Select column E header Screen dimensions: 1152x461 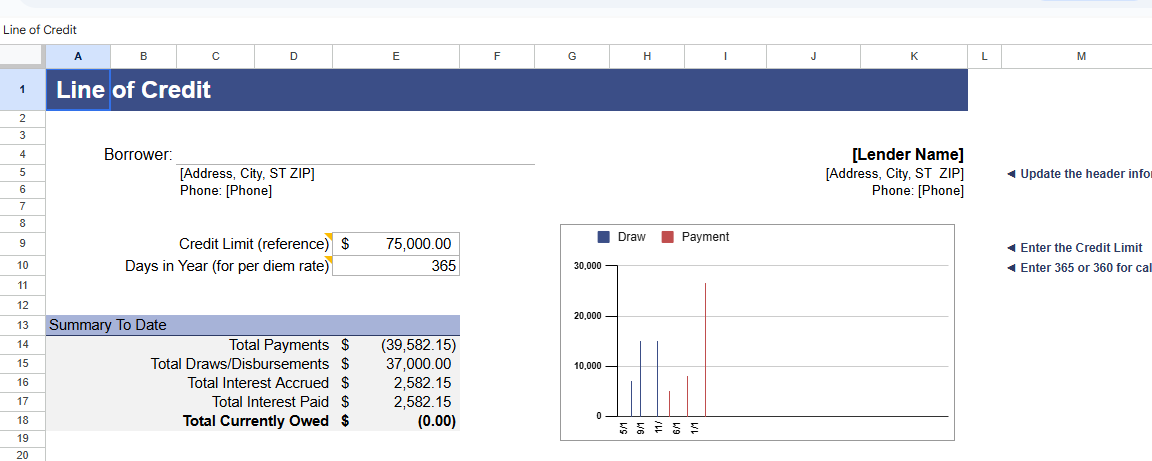(x=396, y=56)
